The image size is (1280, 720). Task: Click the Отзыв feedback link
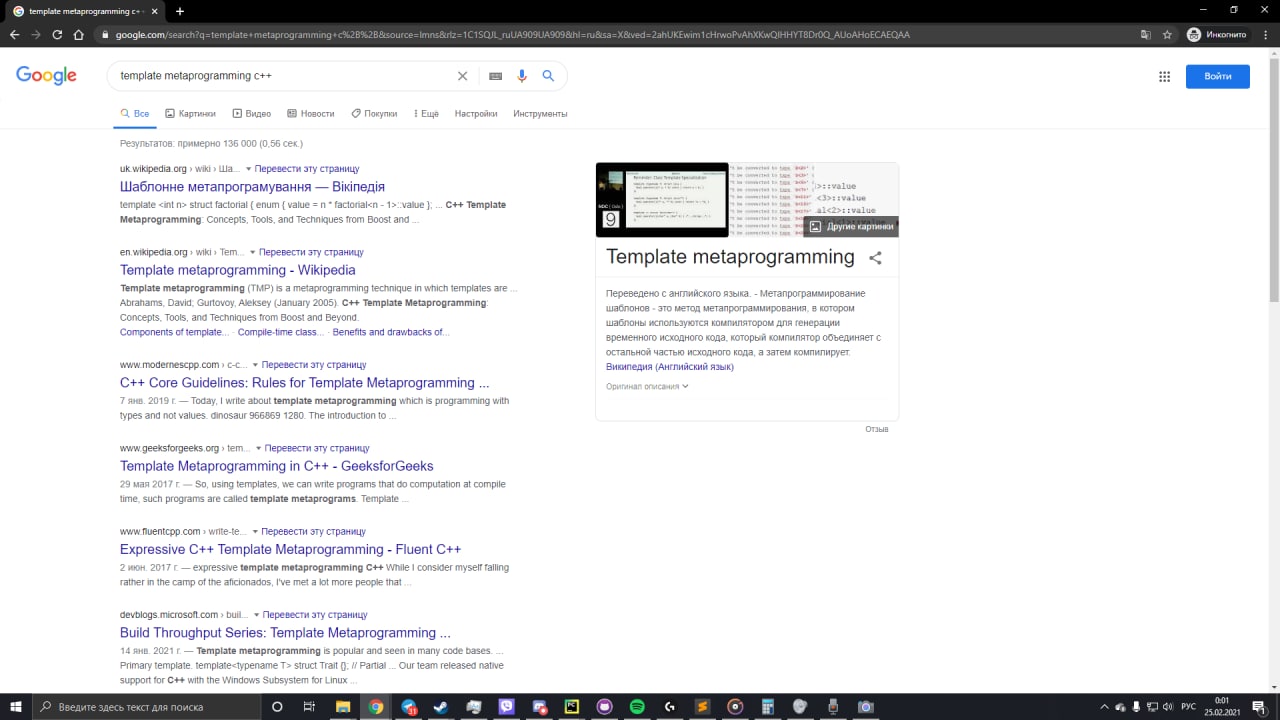click(x=876, y=429)
